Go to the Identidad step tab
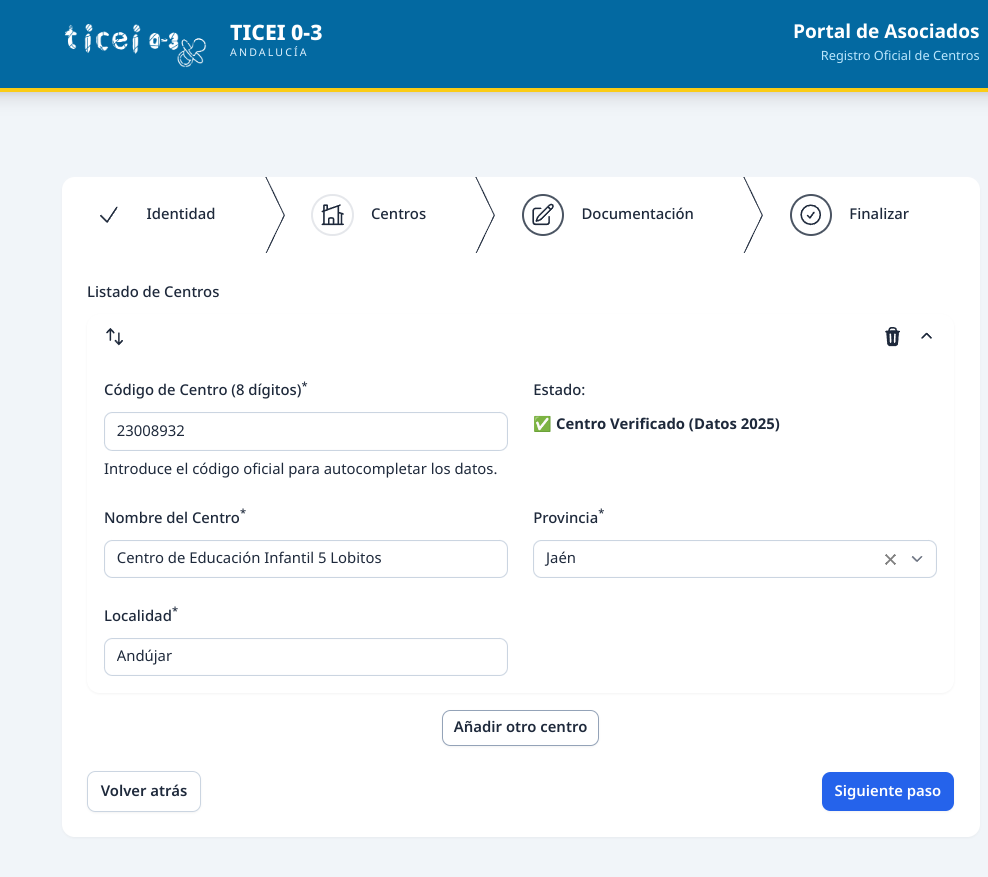This screenshot has width=988, height=877. 180,214
